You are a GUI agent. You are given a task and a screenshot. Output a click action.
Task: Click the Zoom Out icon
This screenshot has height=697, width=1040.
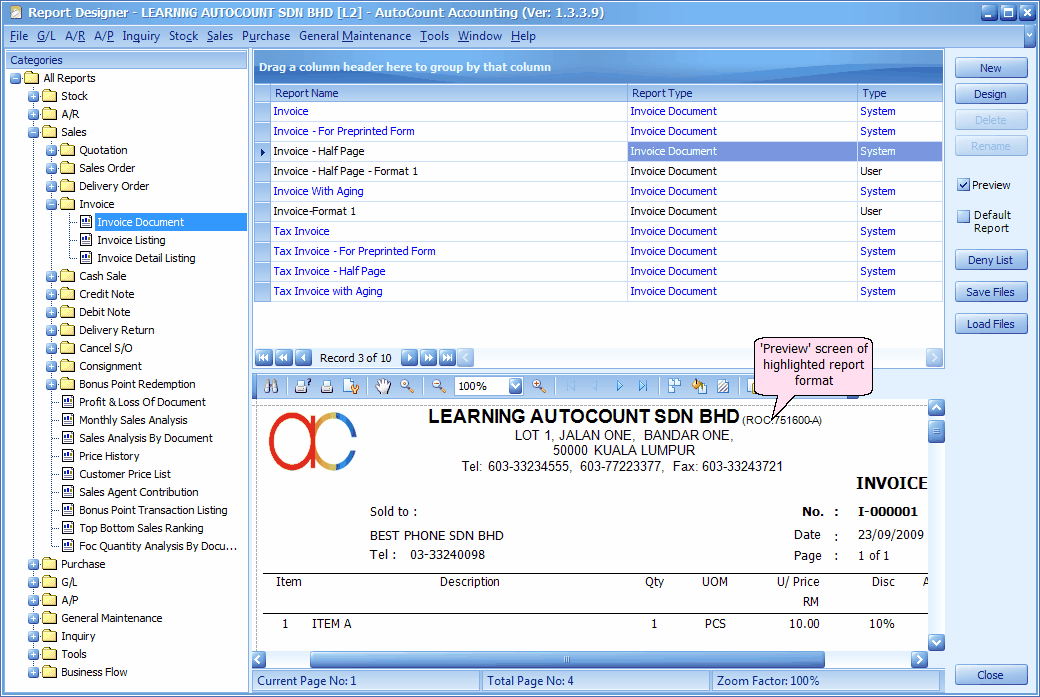pyautogui.click(x=438, y=386)
